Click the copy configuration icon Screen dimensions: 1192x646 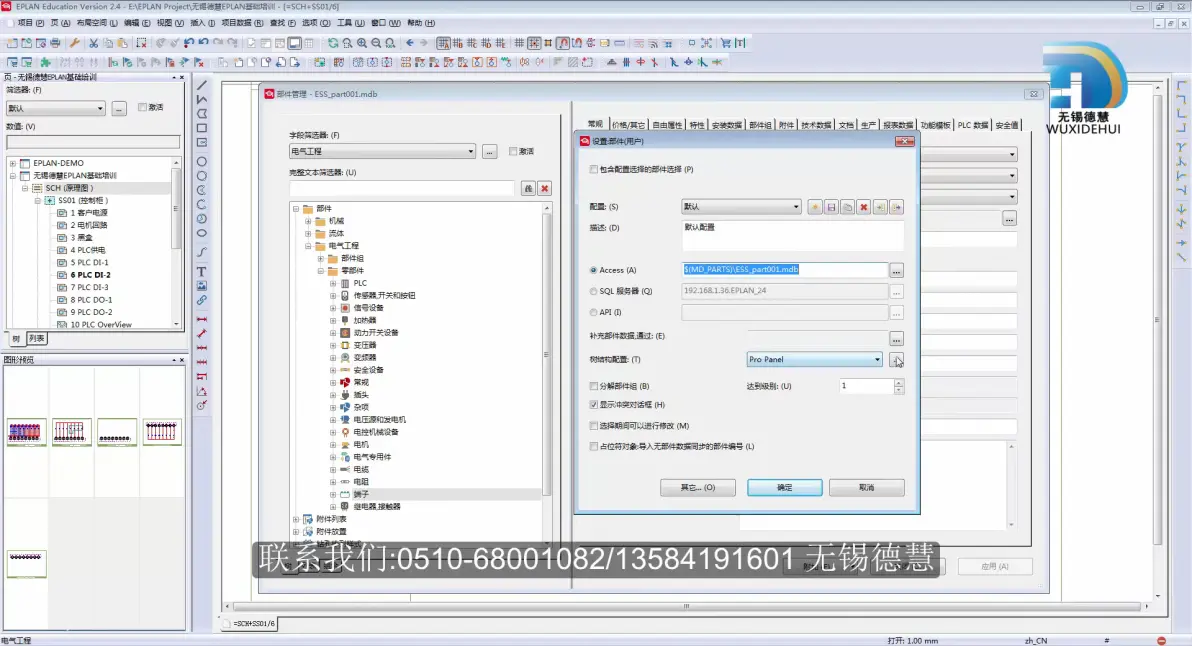[847, 207]
